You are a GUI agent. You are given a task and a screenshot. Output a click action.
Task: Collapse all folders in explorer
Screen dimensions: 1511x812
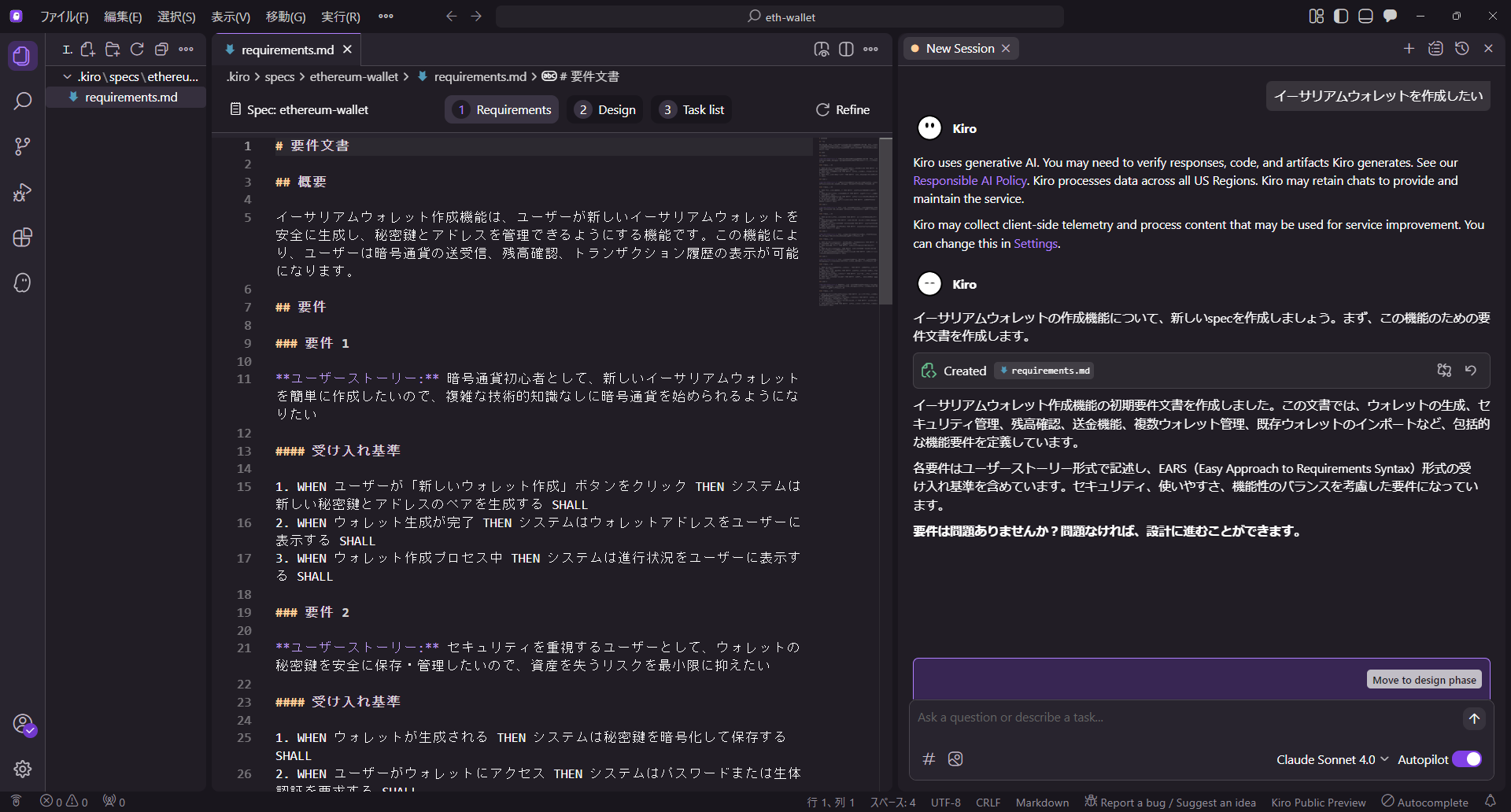(161, 49)
